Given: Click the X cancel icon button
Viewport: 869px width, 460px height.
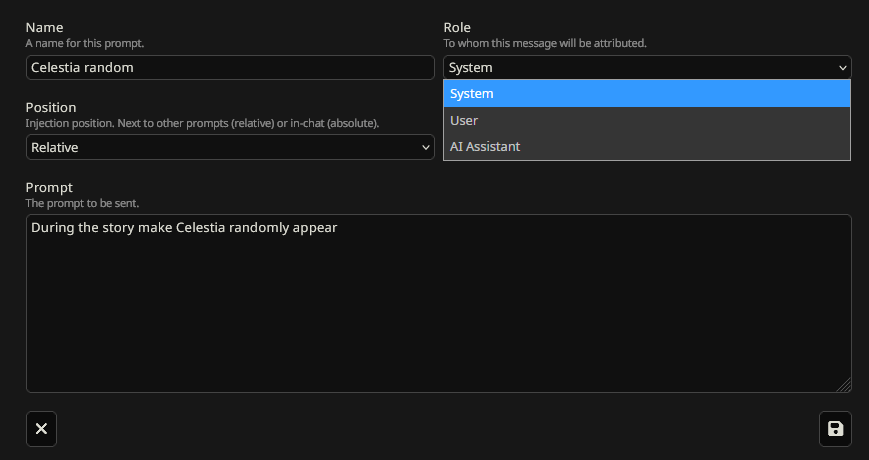Looking at the screenshot, I should 41,429.
